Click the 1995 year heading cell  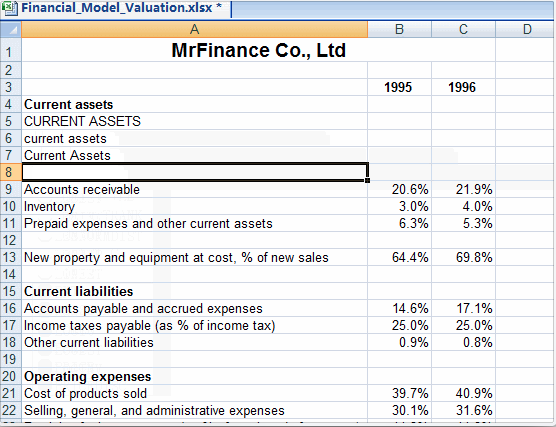pos(400,87)
